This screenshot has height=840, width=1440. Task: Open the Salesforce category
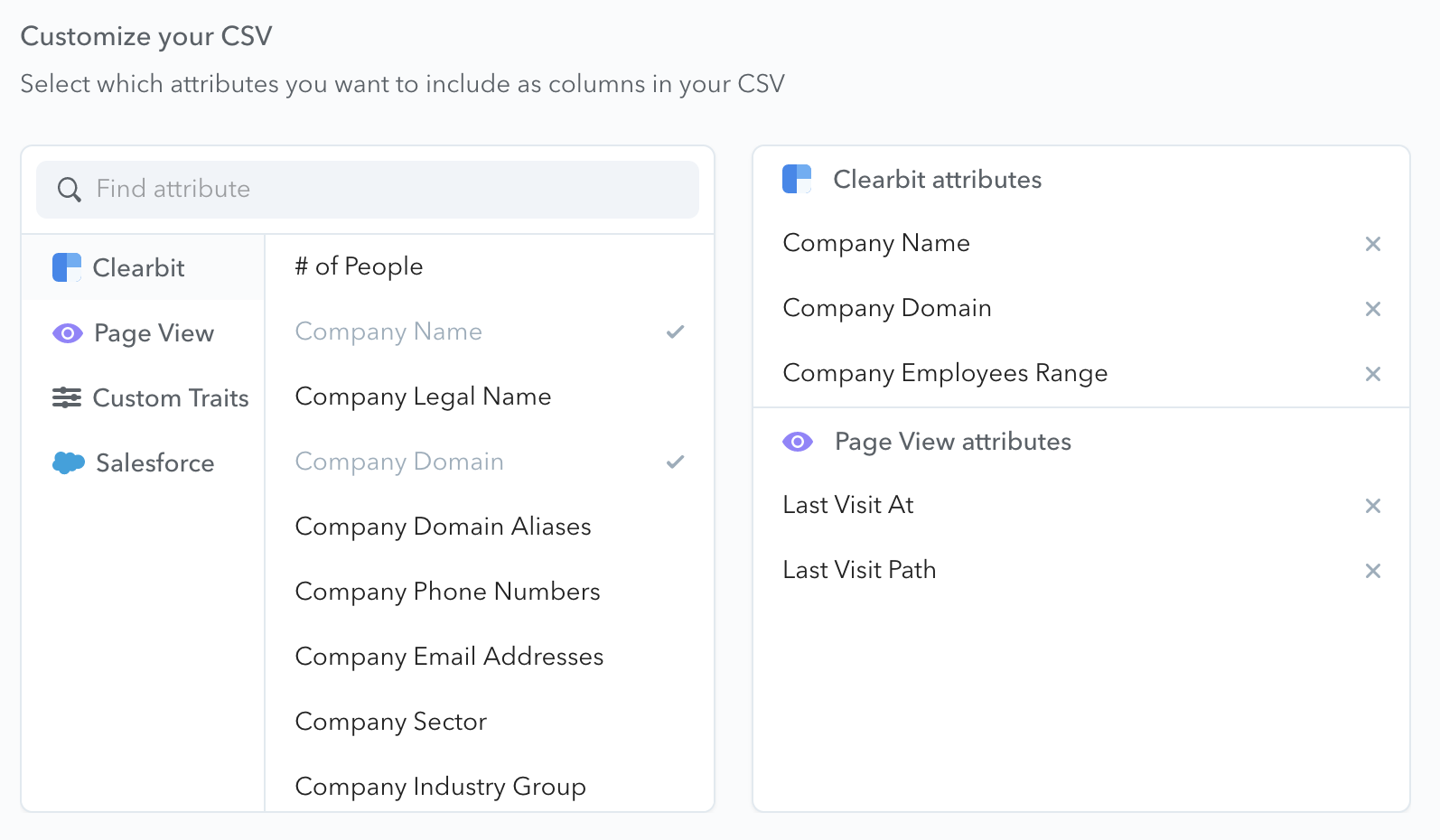tap(143, 462)
